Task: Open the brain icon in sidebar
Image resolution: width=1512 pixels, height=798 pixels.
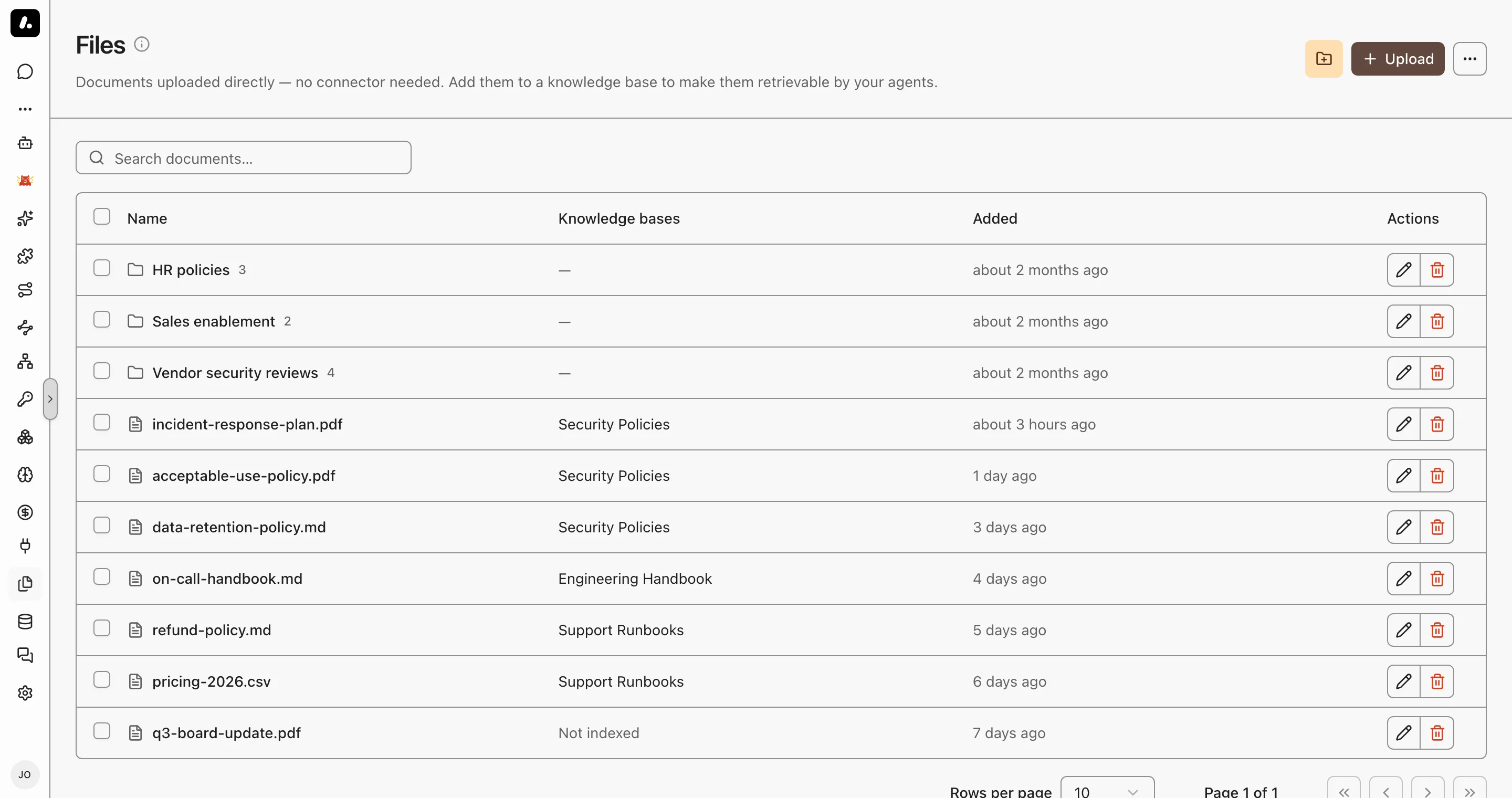Action: tap(25, 475)
